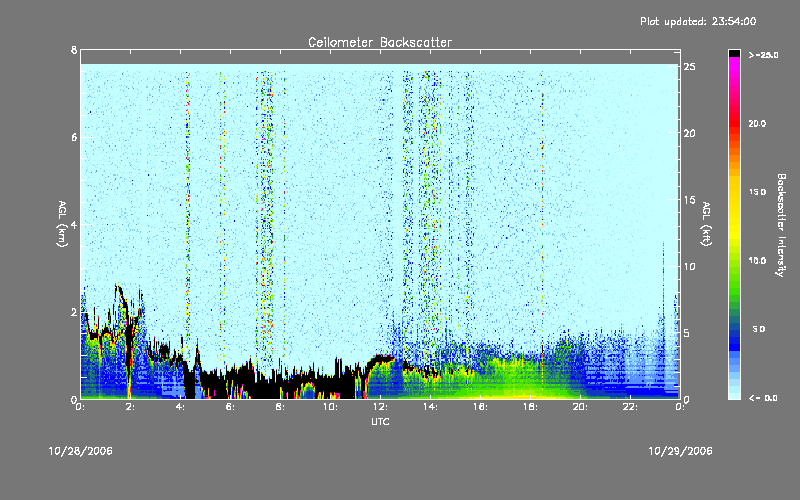Click the 10.0 colorbar tick label
This screenshot has width=800, height=500.
[x=757, y=261]
